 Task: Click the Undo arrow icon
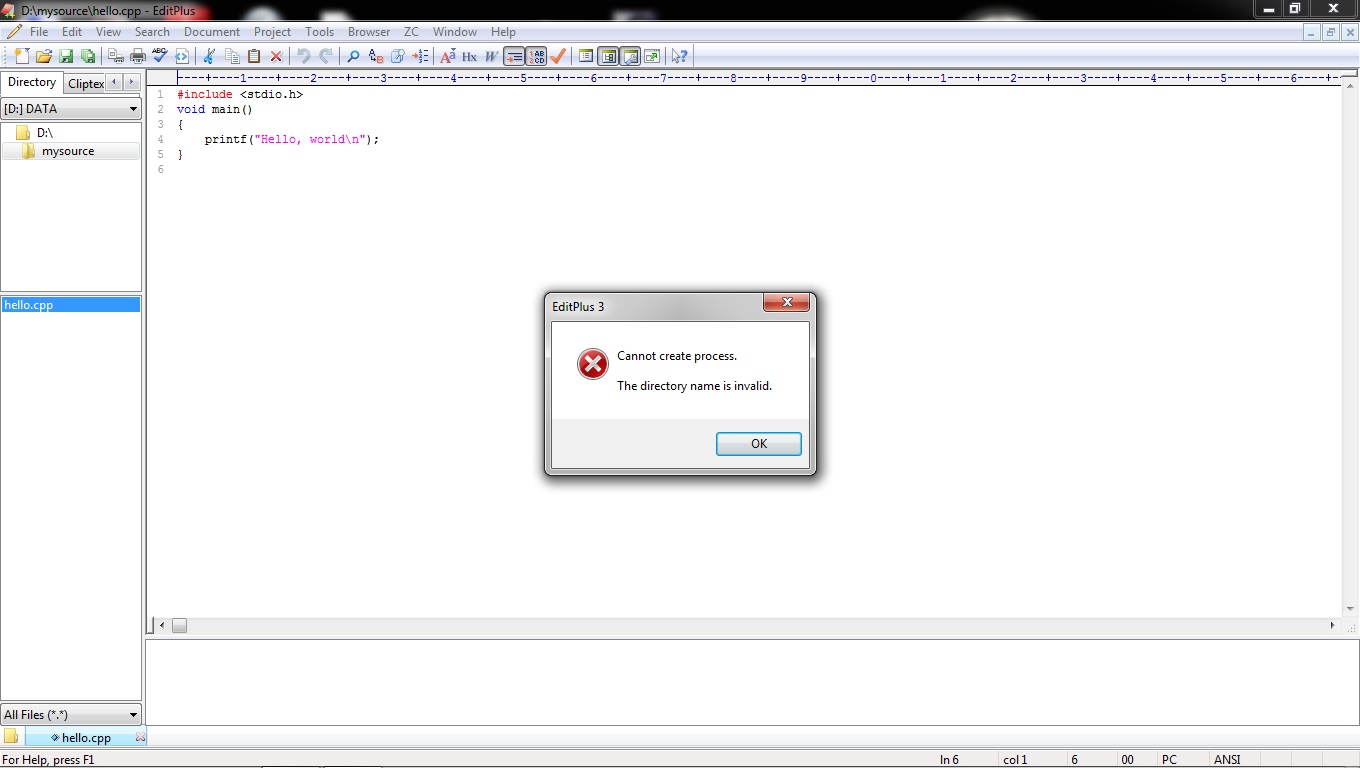[304, 56]
